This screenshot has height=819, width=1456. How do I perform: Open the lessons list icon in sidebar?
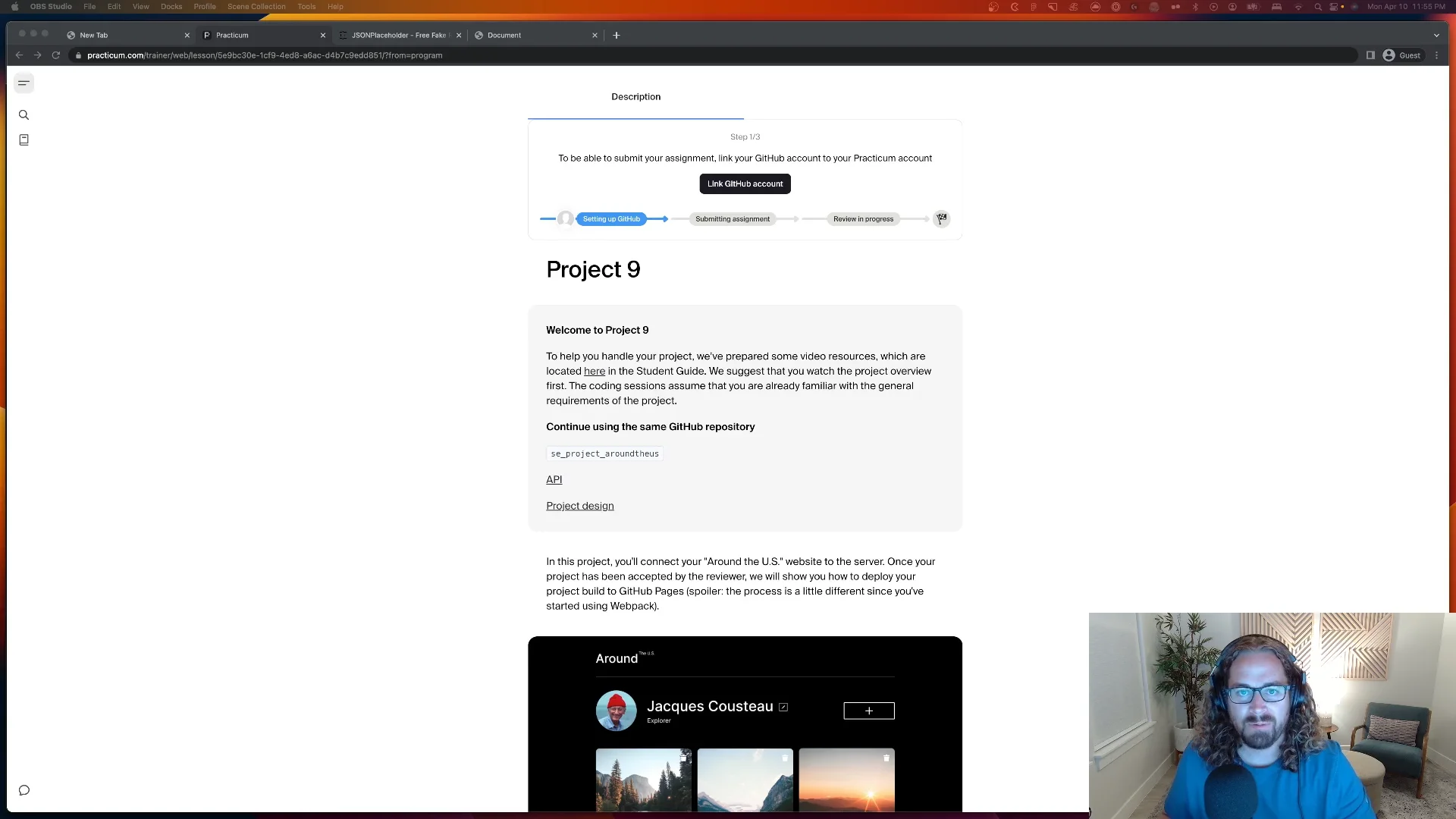coord(24,140)
